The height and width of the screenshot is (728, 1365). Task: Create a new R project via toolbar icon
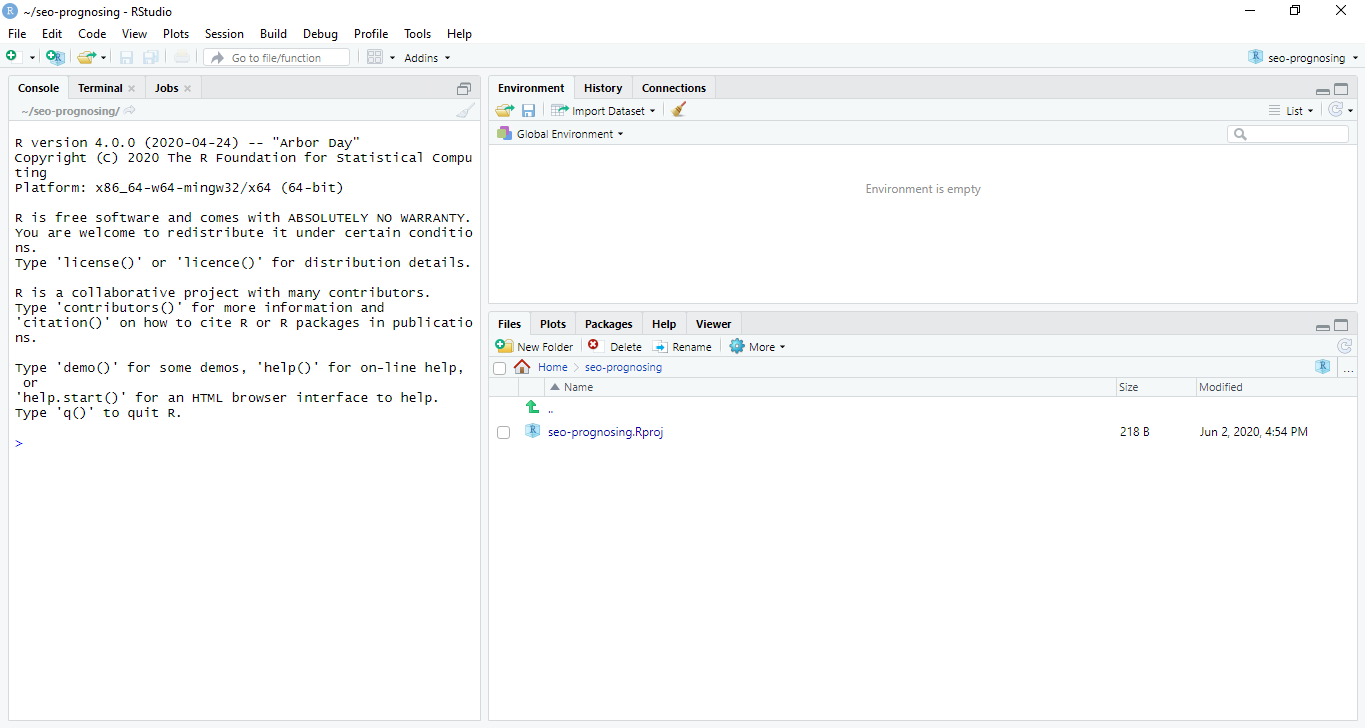point(55,57)
